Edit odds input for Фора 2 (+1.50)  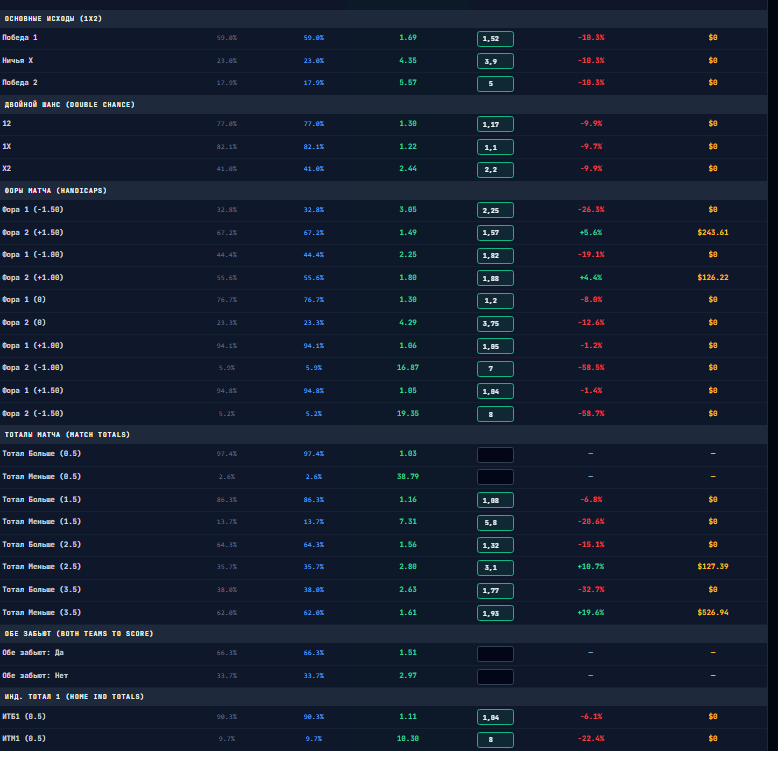(495, 233)
